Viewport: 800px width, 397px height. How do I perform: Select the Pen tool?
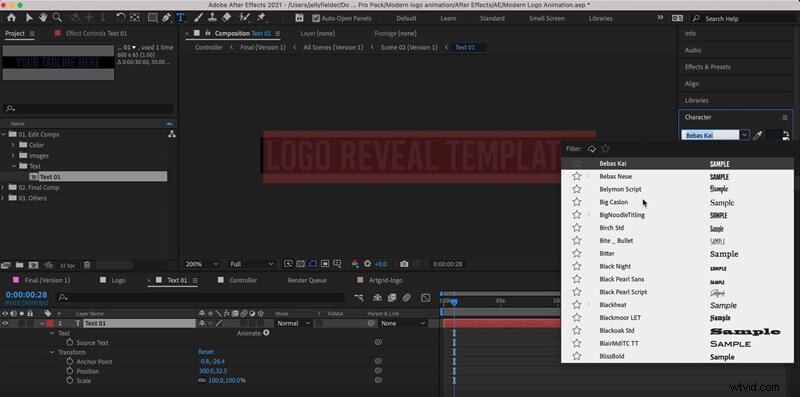tap(166, 18)
